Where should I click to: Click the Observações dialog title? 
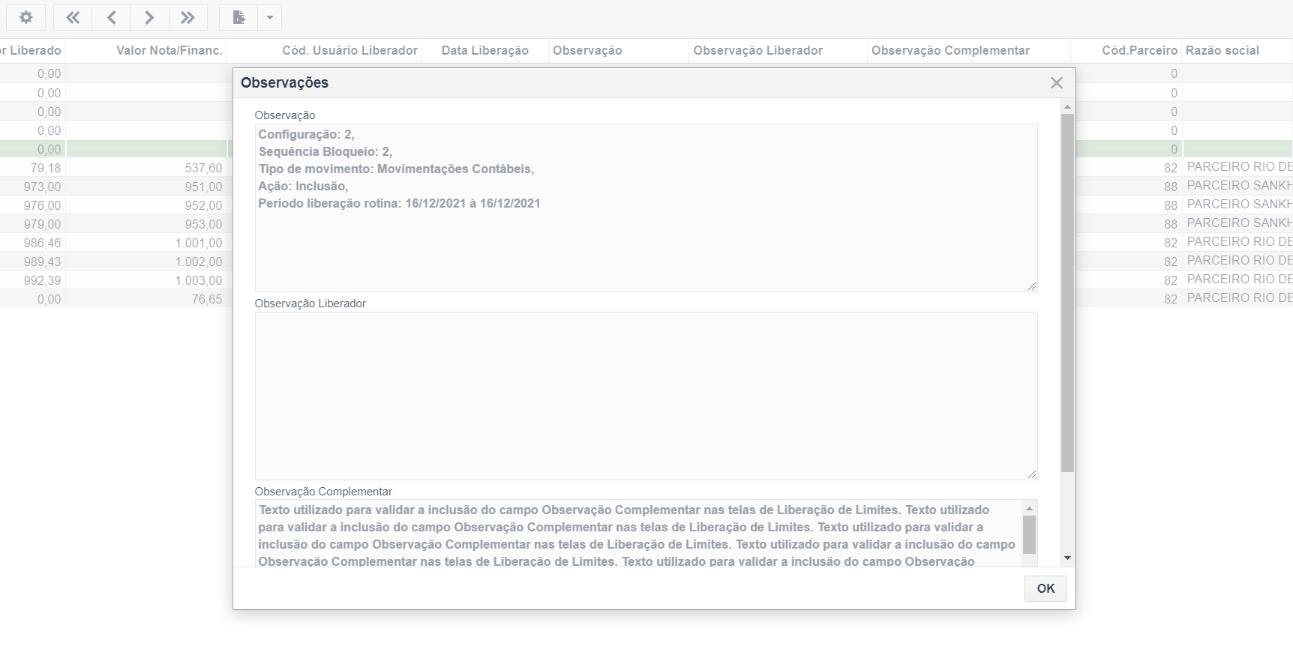pyautogui.click(x=285, y=83)
